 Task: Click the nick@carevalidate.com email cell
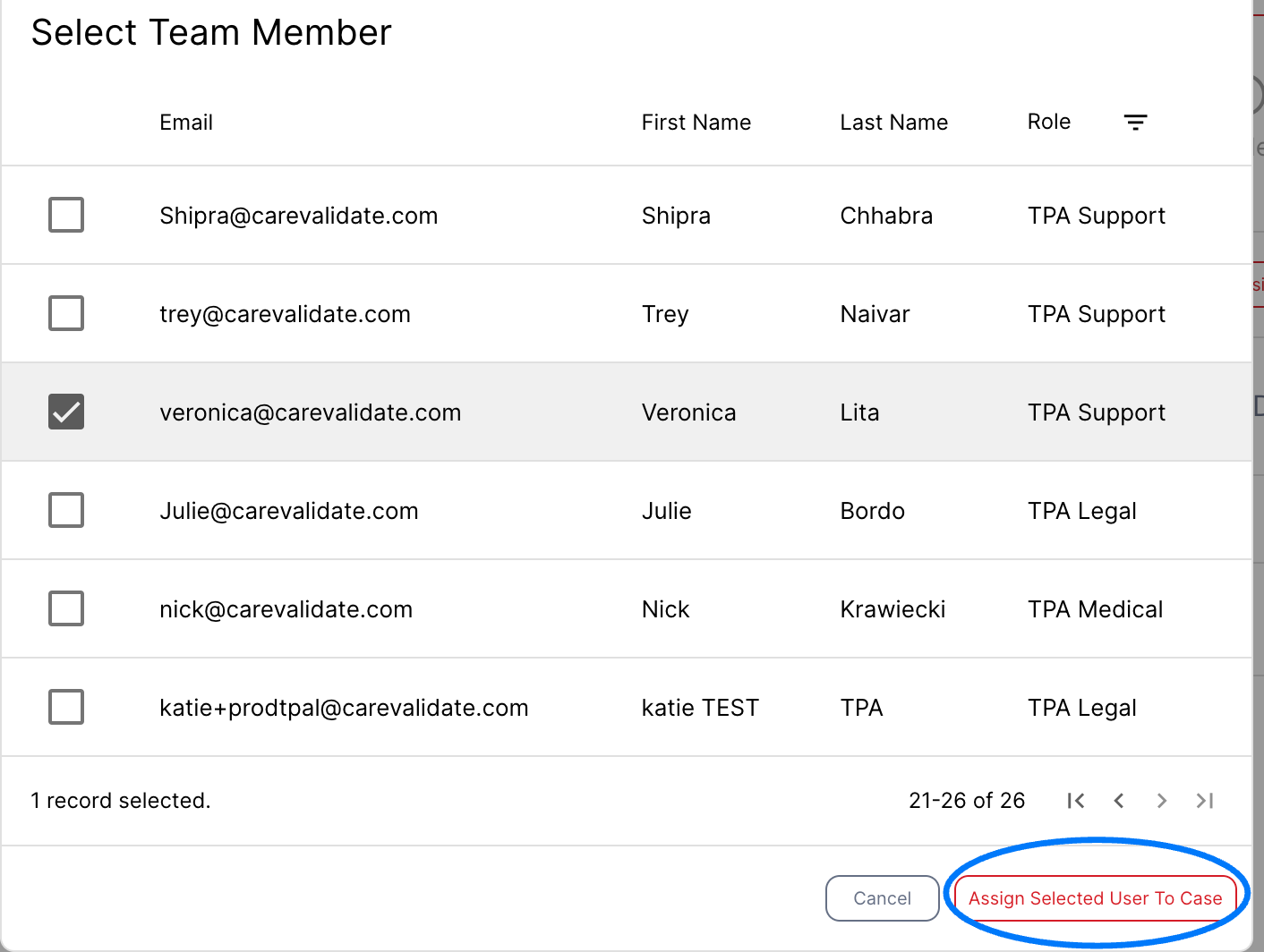286,609
